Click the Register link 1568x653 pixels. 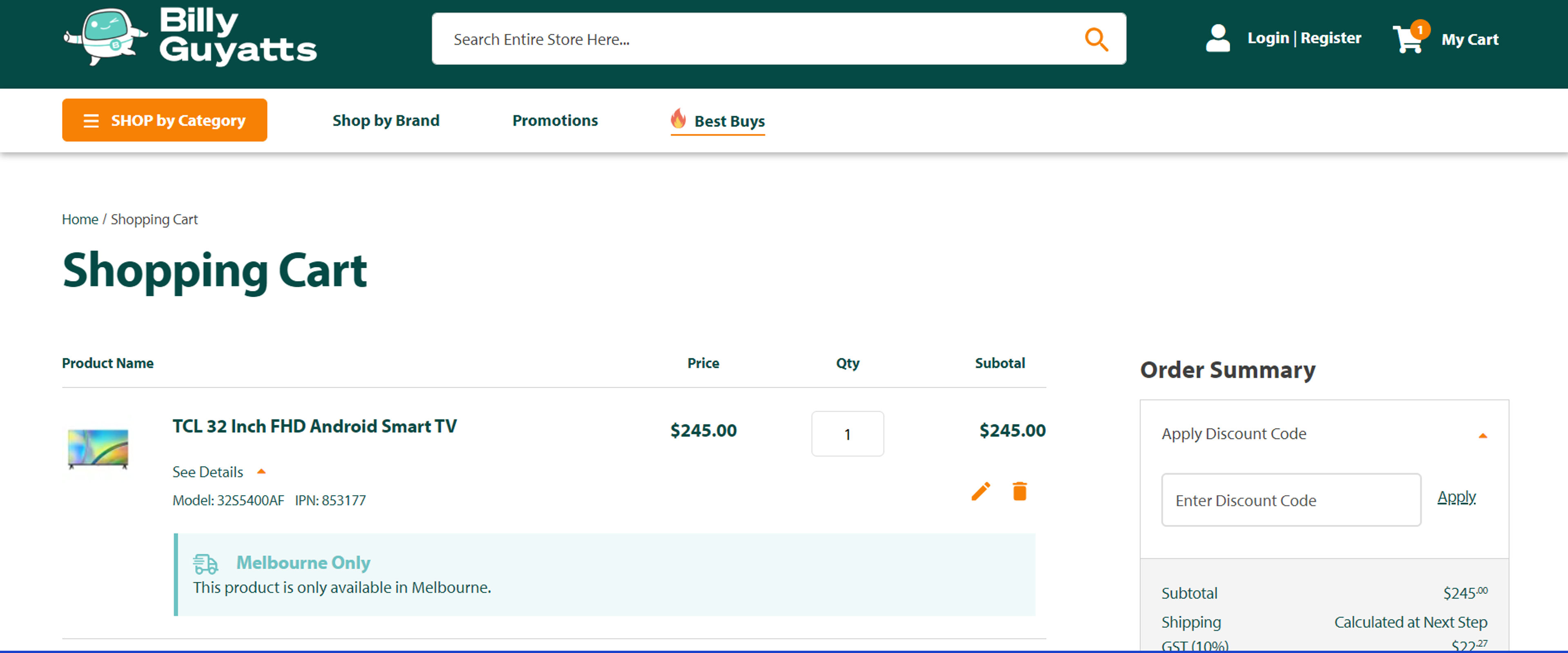point(1331,38)
